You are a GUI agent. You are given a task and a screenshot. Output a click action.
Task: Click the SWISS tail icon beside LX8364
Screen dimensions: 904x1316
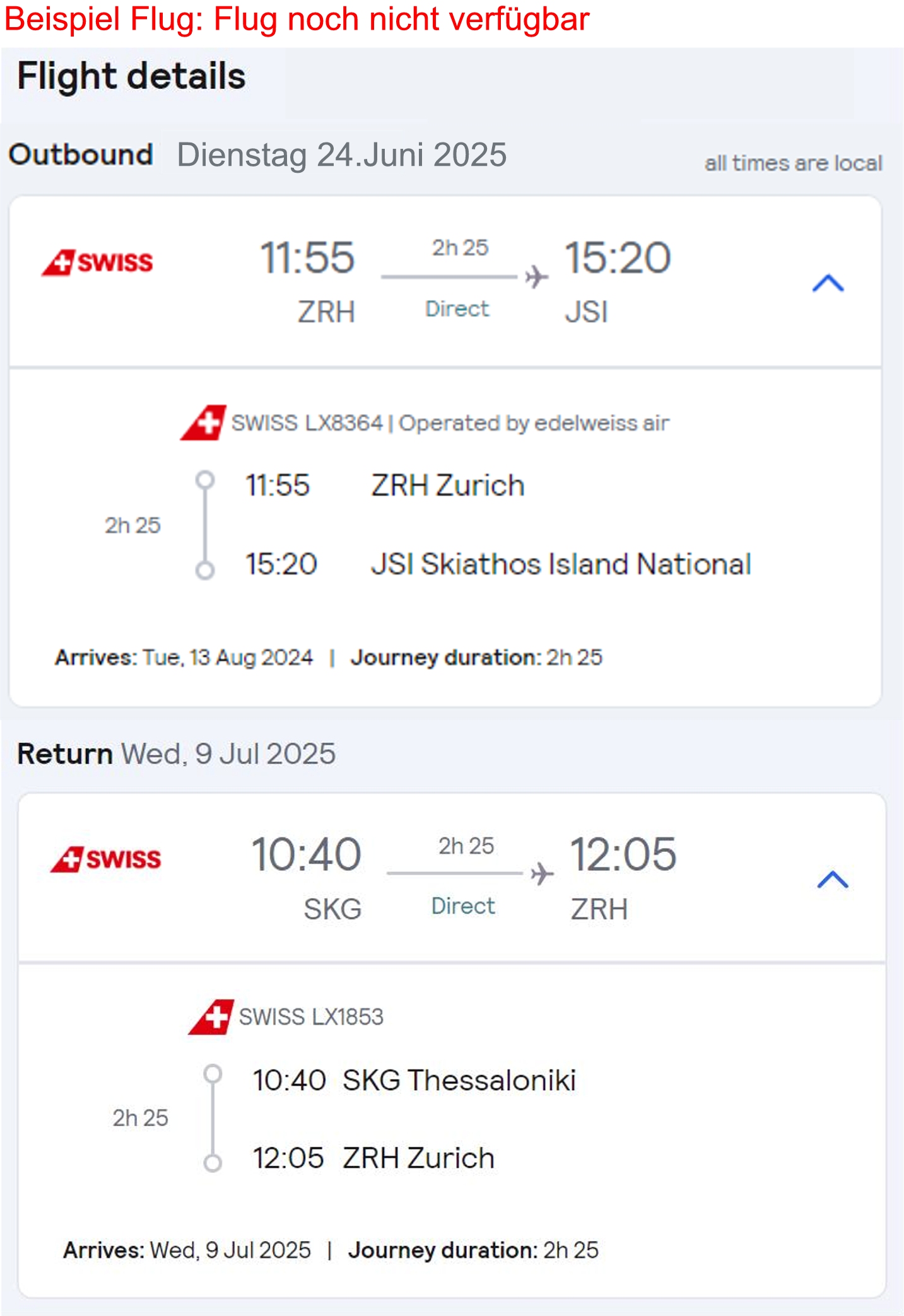click(203, 422)
